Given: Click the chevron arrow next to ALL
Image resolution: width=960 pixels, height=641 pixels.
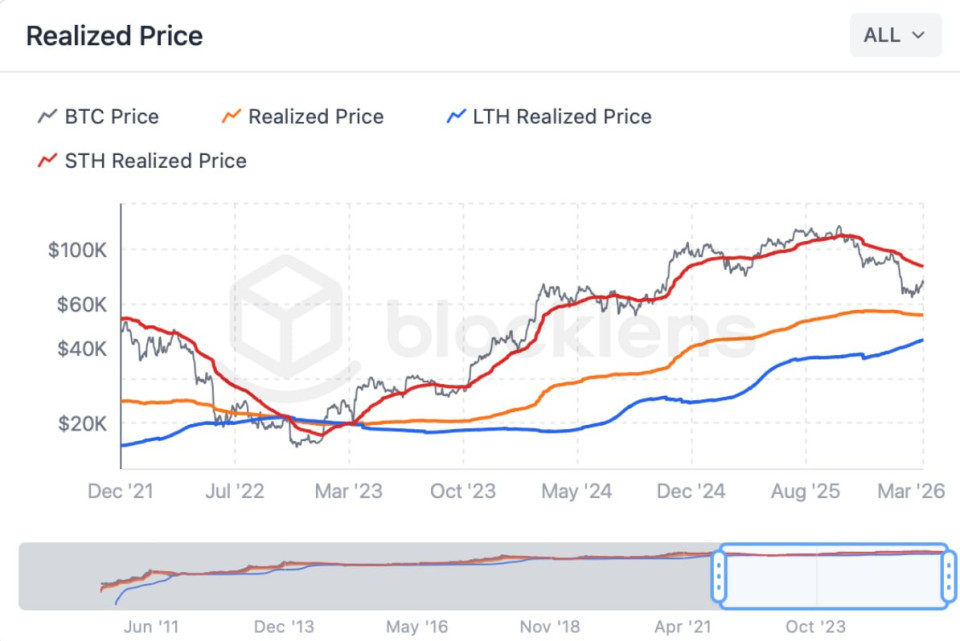Looking at the screenshot, I should coord(918,36).
